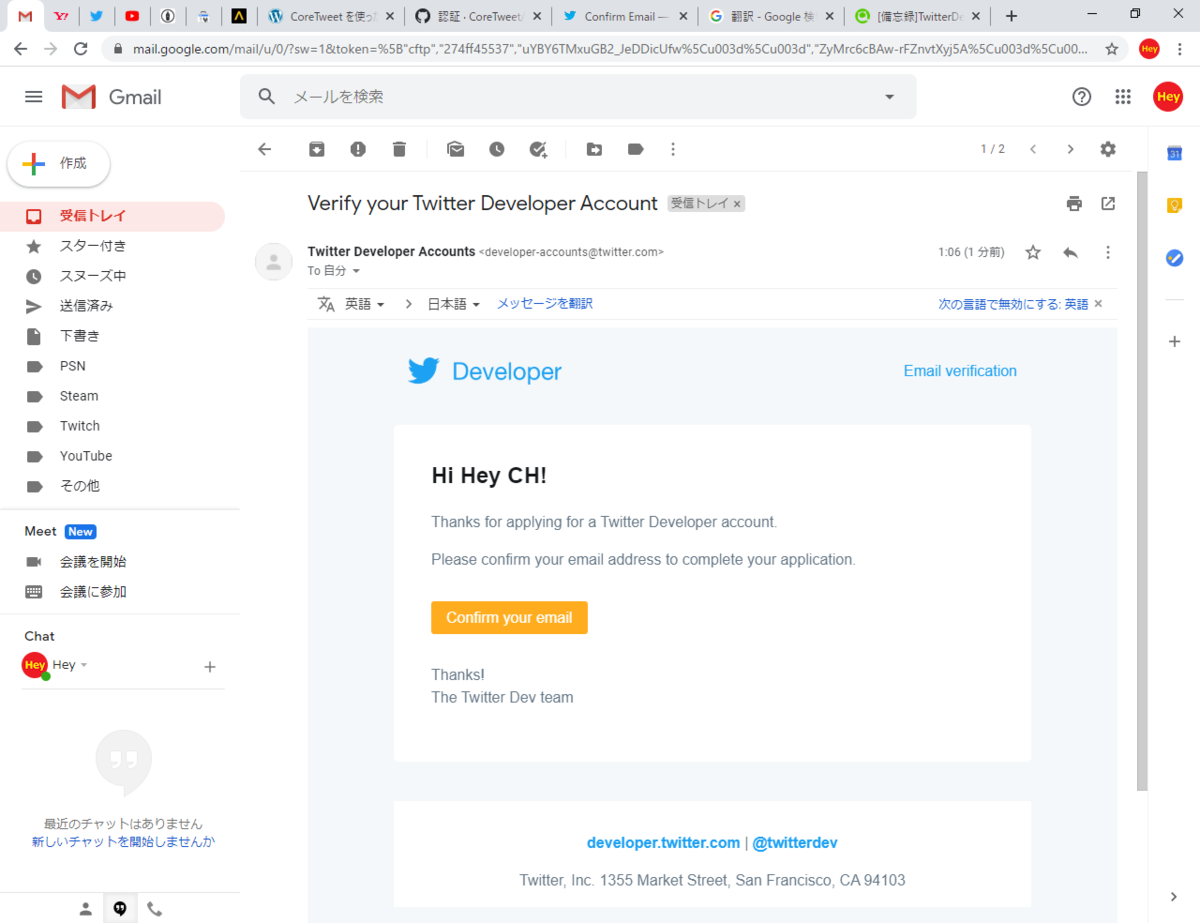1200x923 pixels.
Task: Focus the メールを検索 search field
Action: pos(580,97)
